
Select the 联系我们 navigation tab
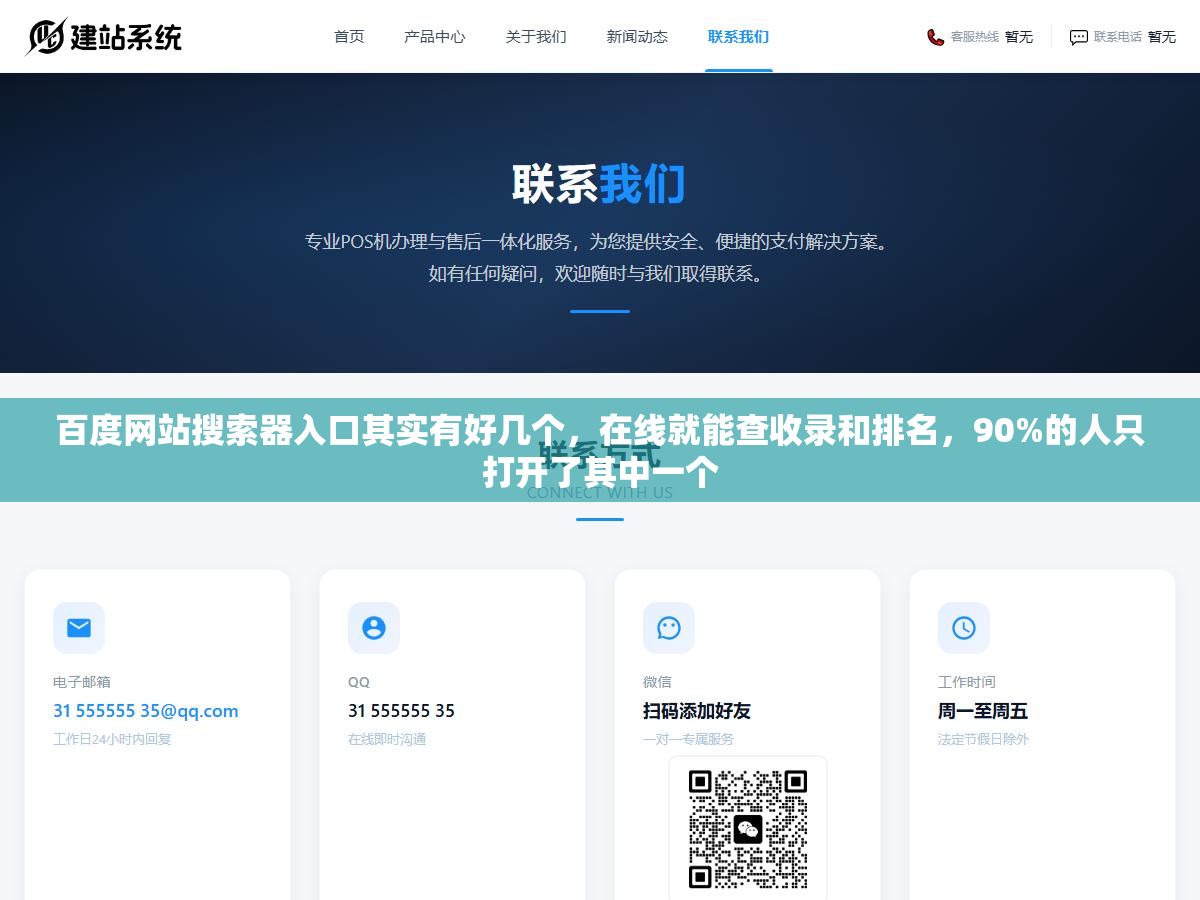pos(738,37)
